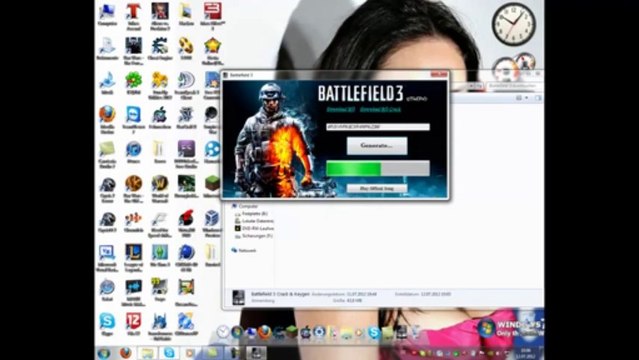Click the clock icon in the dock
The width and height of the screenshot is (639, 360).
click(223, 332)
